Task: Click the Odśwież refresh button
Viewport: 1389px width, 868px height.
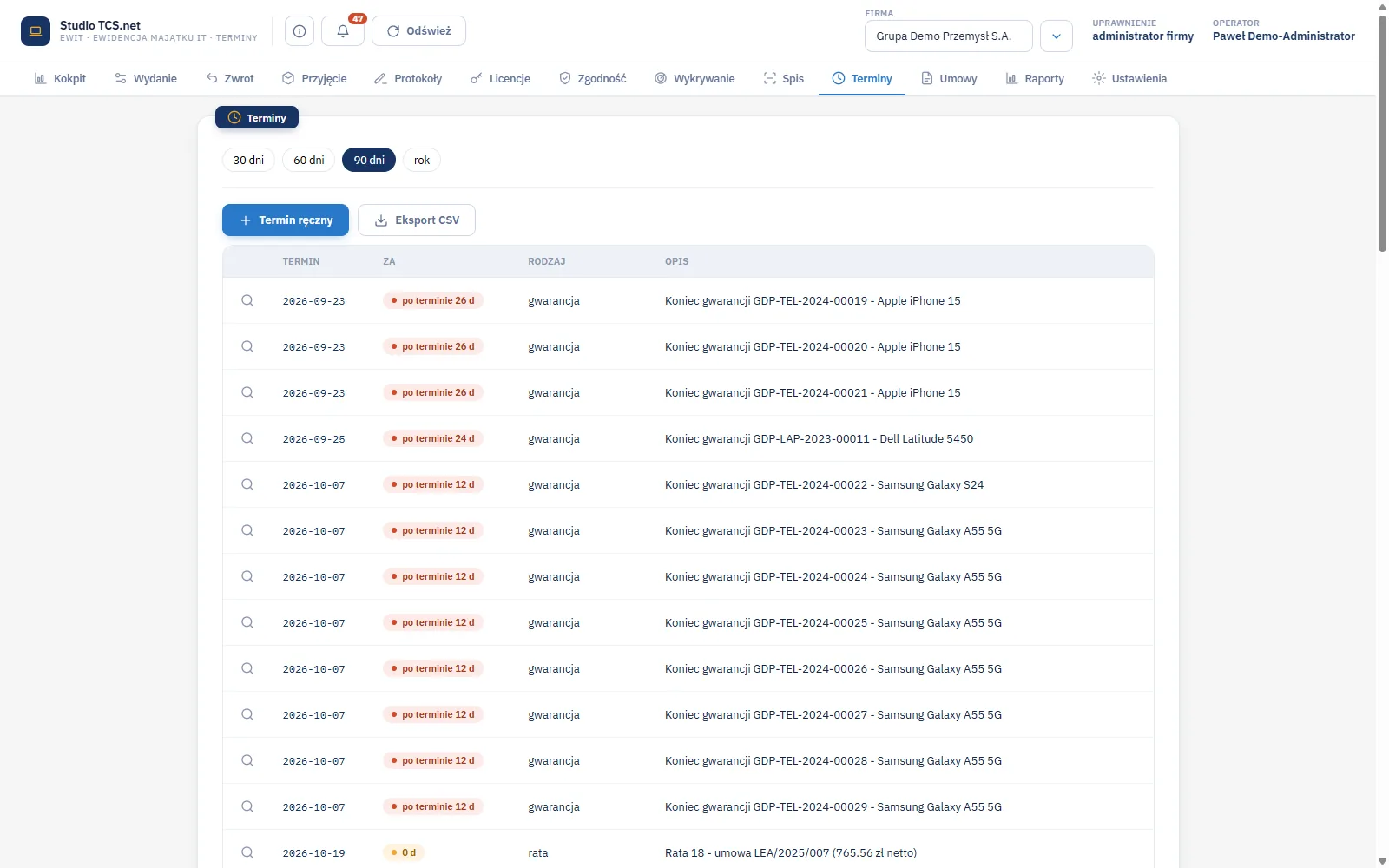Action: tap(418, 31)
